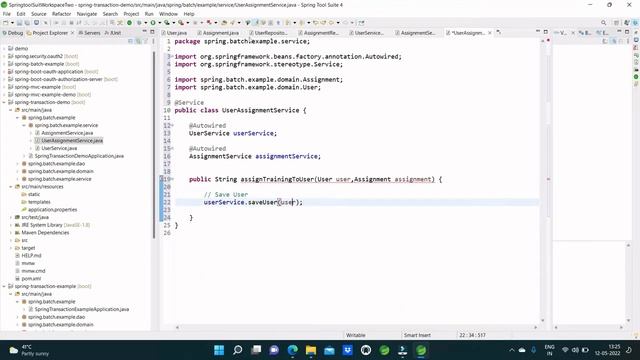This screenshot has height=360, width=640.
Task: Click cursor position 22 : 34 : 517
Action: pos(472,335)
